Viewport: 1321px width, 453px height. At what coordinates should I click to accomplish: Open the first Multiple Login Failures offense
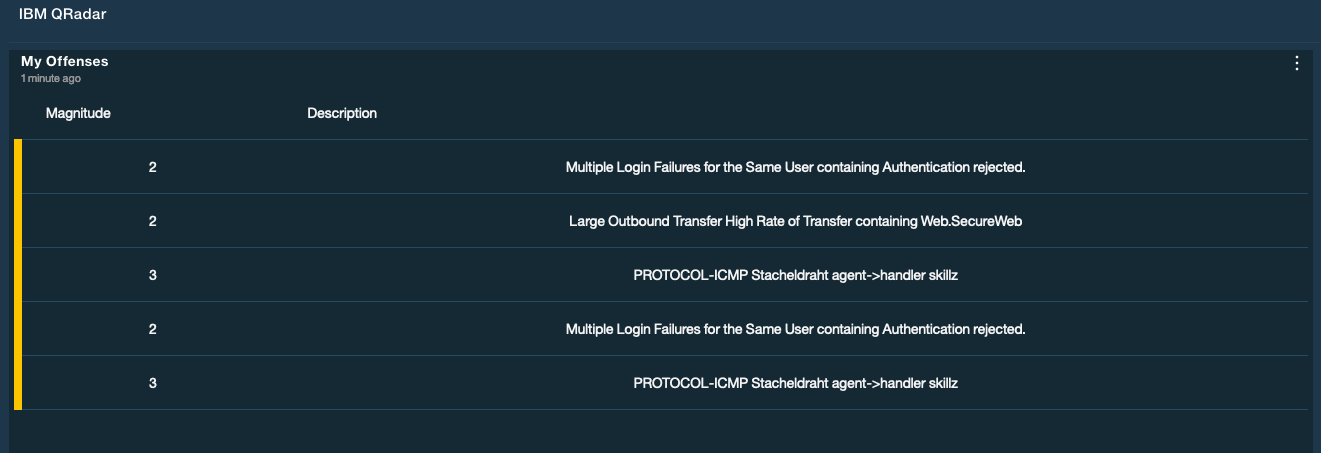point(795,167)
